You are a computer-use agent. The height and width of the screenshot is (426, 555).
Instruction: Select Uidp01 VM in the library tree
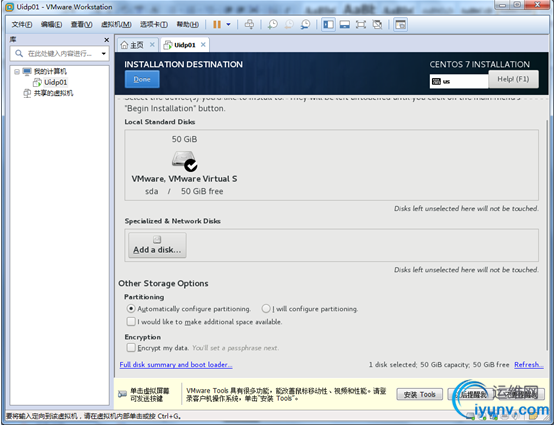point(55,82)
